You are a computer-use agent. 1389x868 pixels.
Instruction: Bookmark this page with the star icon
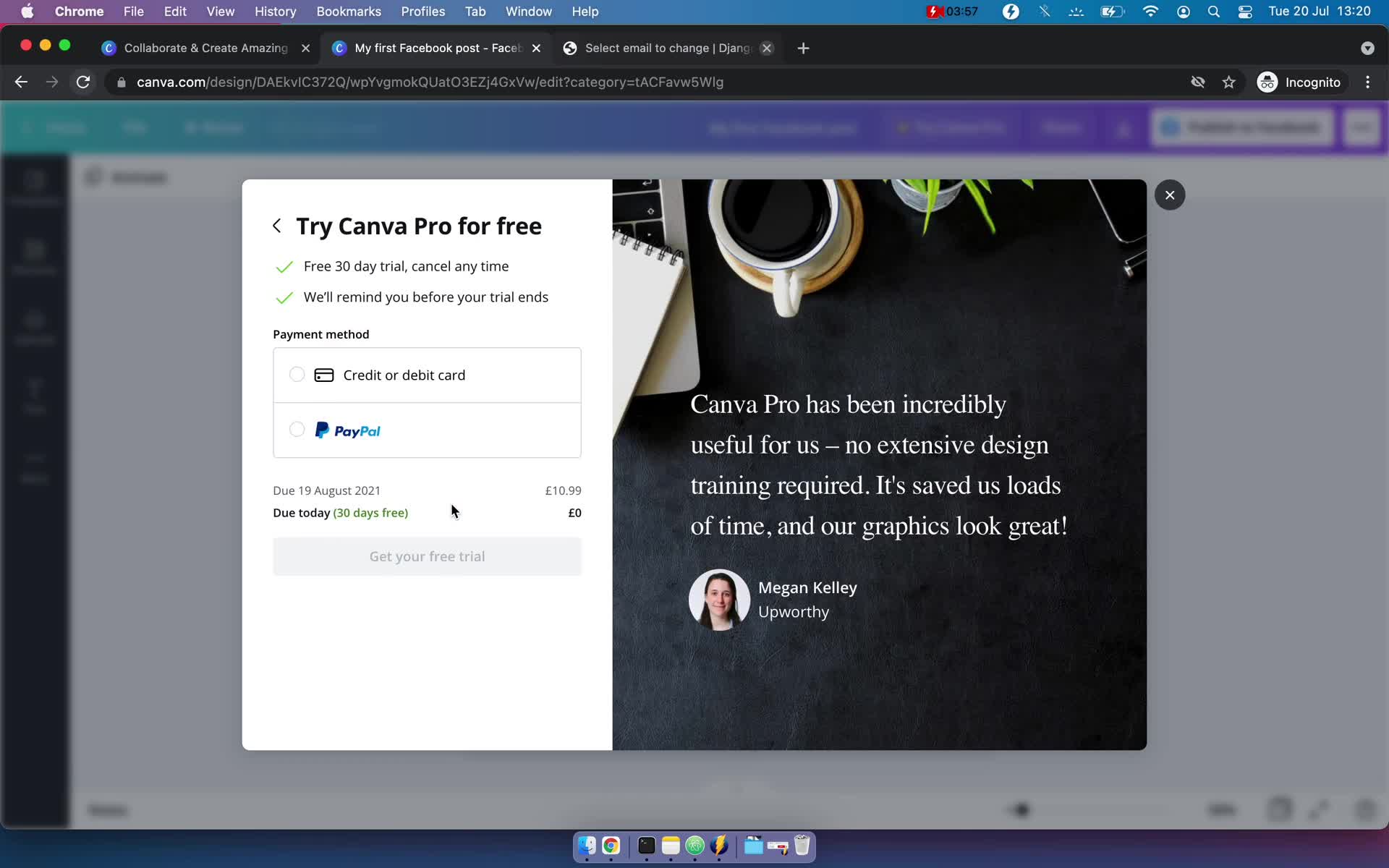(1228, 82)
